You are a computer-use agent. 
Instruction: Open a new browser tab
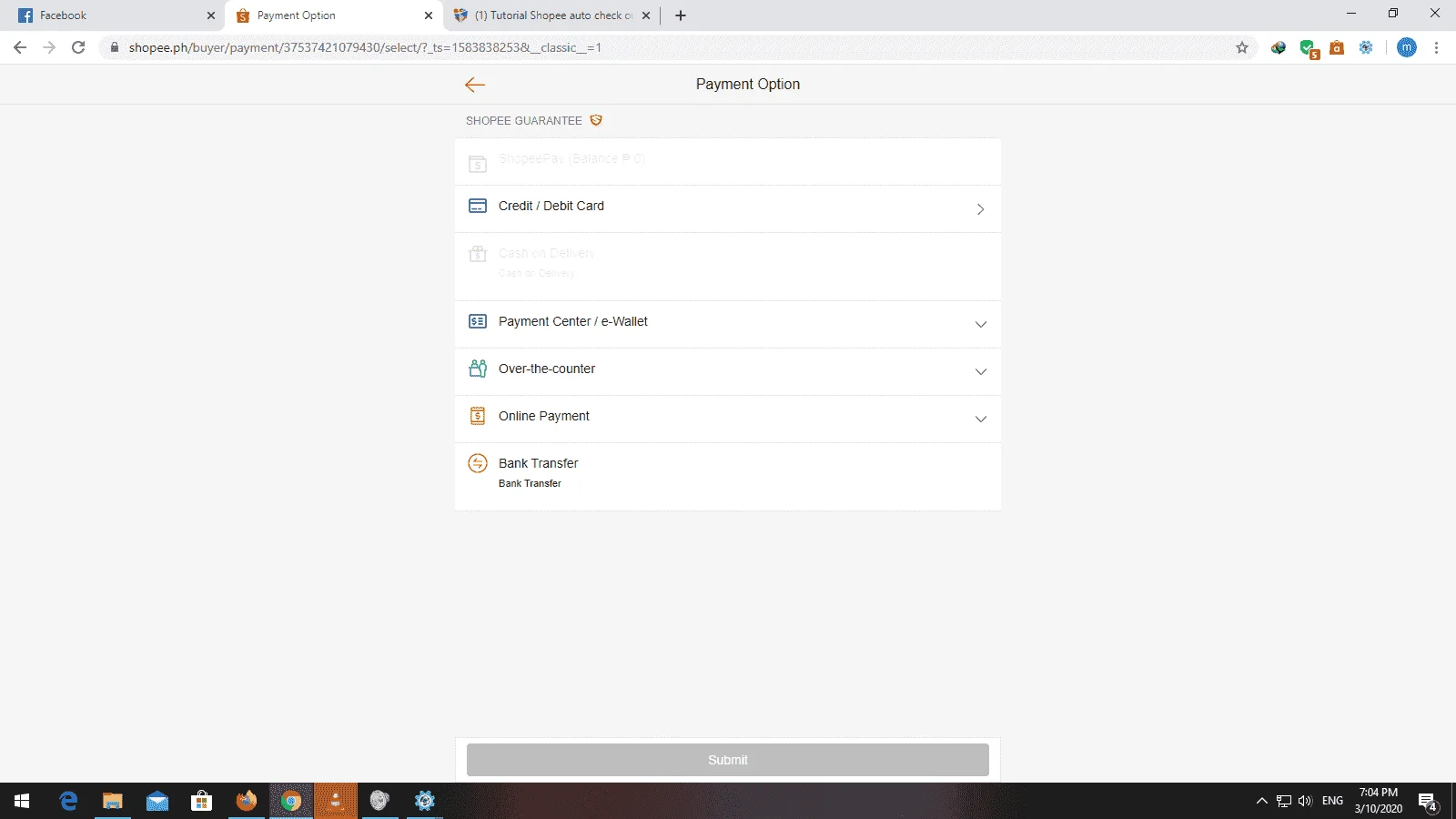(x=681, y=15)
